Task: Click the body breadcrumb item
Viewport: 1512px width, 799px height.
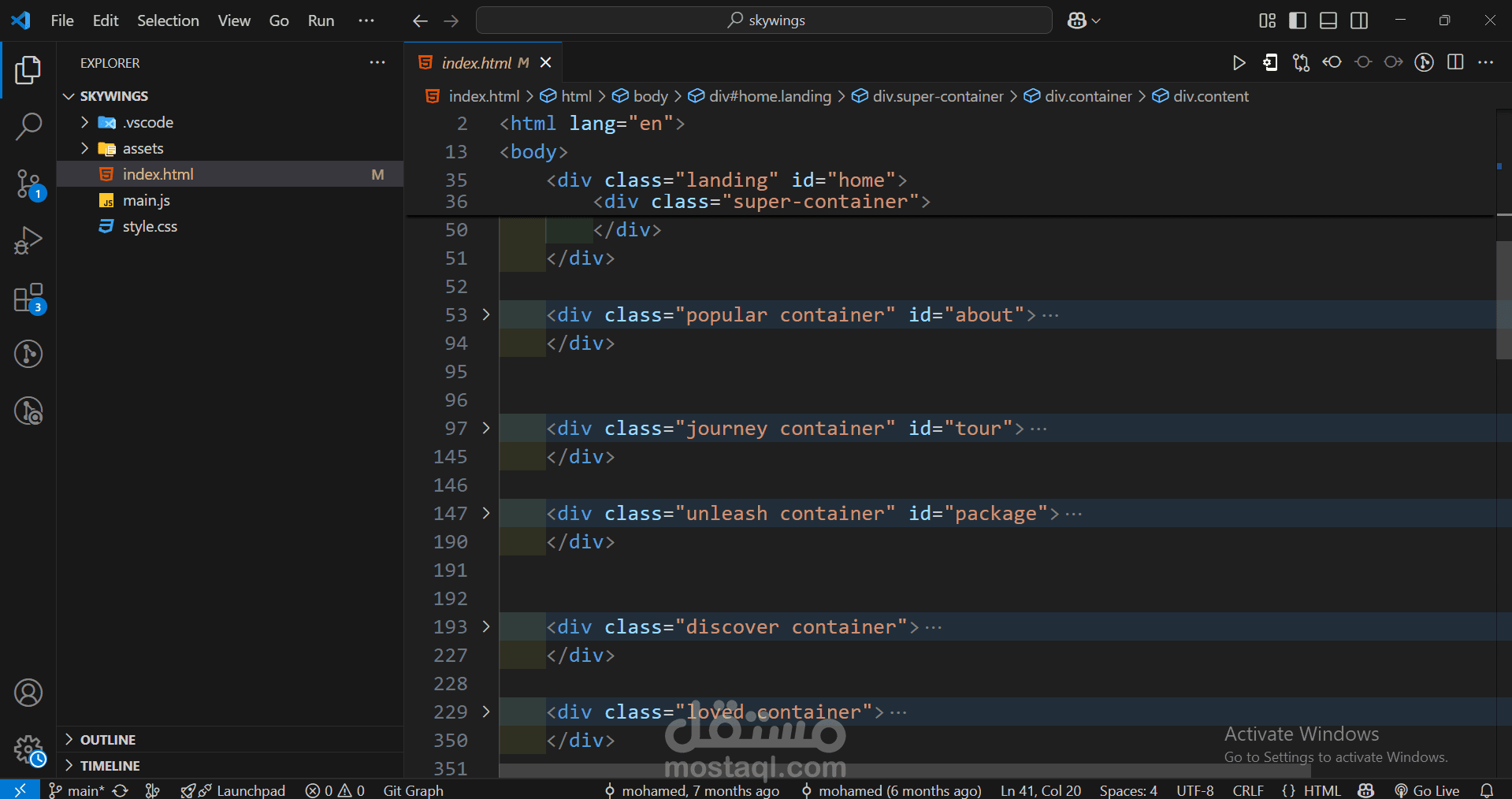Action: point(641,96)
